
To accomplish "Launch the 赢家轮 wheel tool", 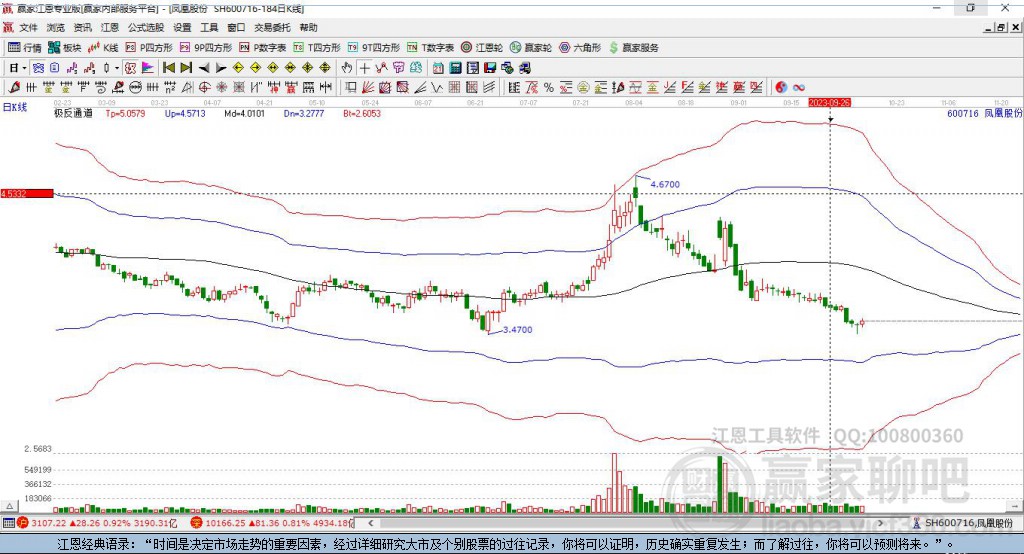I will 531,48.
